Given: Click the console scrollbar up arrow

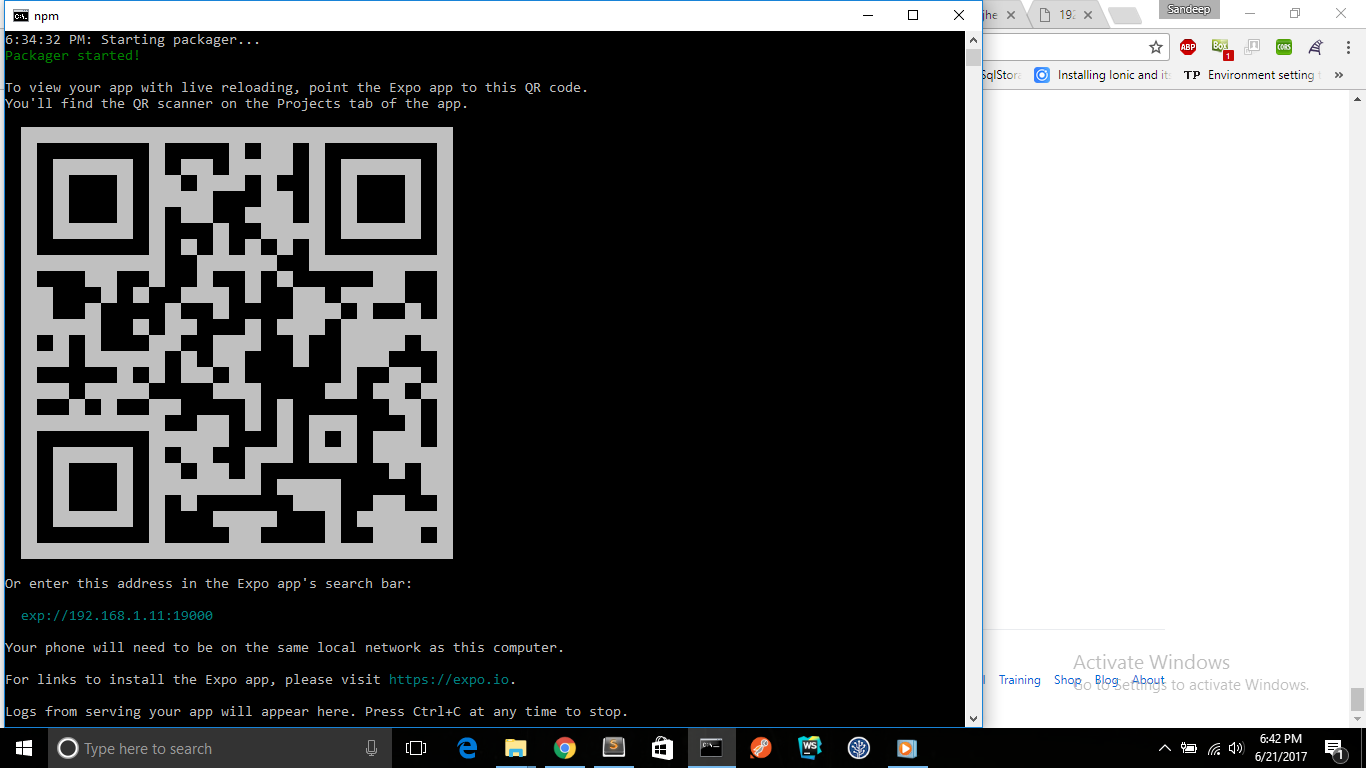Looking at the screenshot, I should point(973,39).
